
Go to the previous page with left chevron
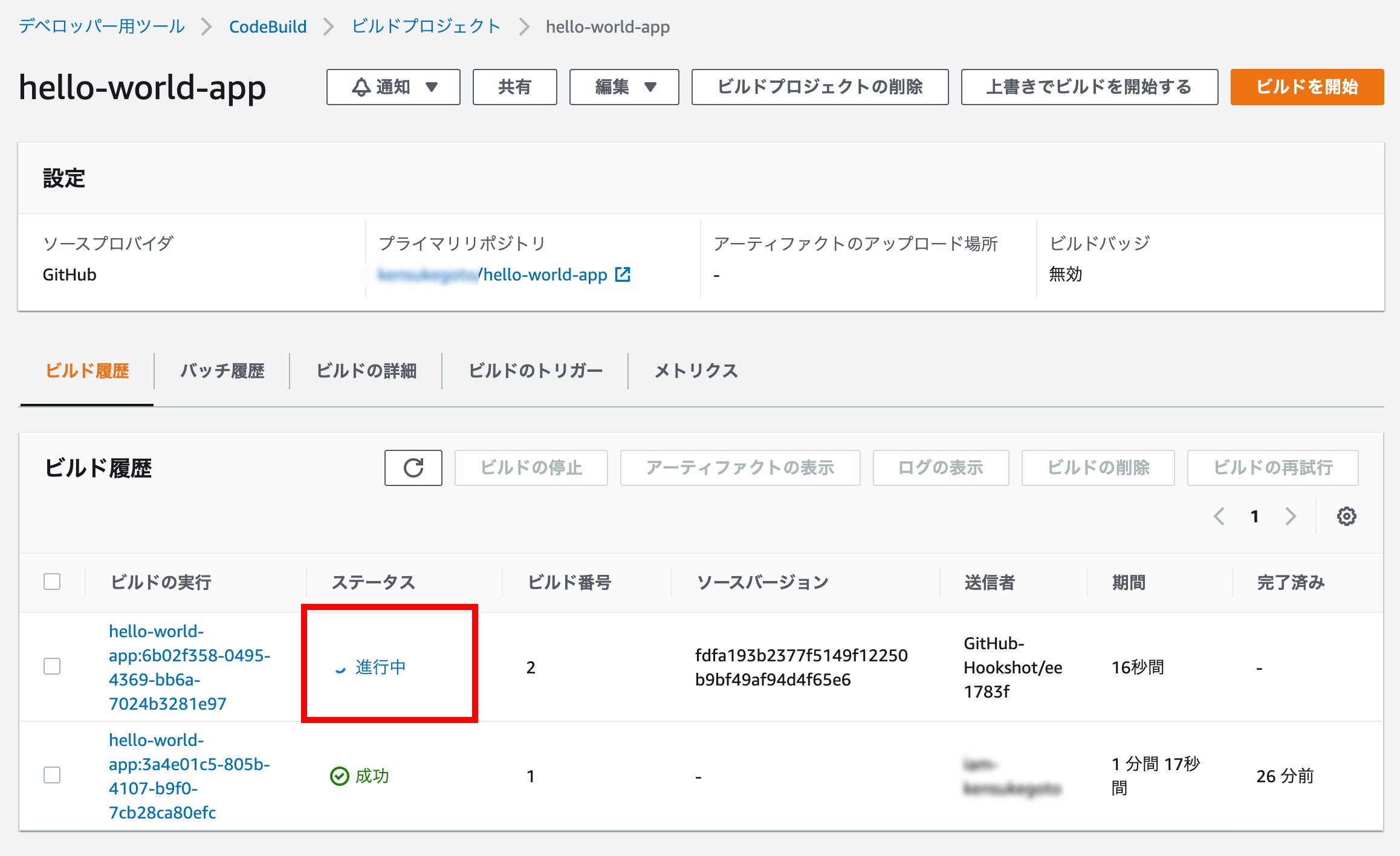pos(1219,516)
